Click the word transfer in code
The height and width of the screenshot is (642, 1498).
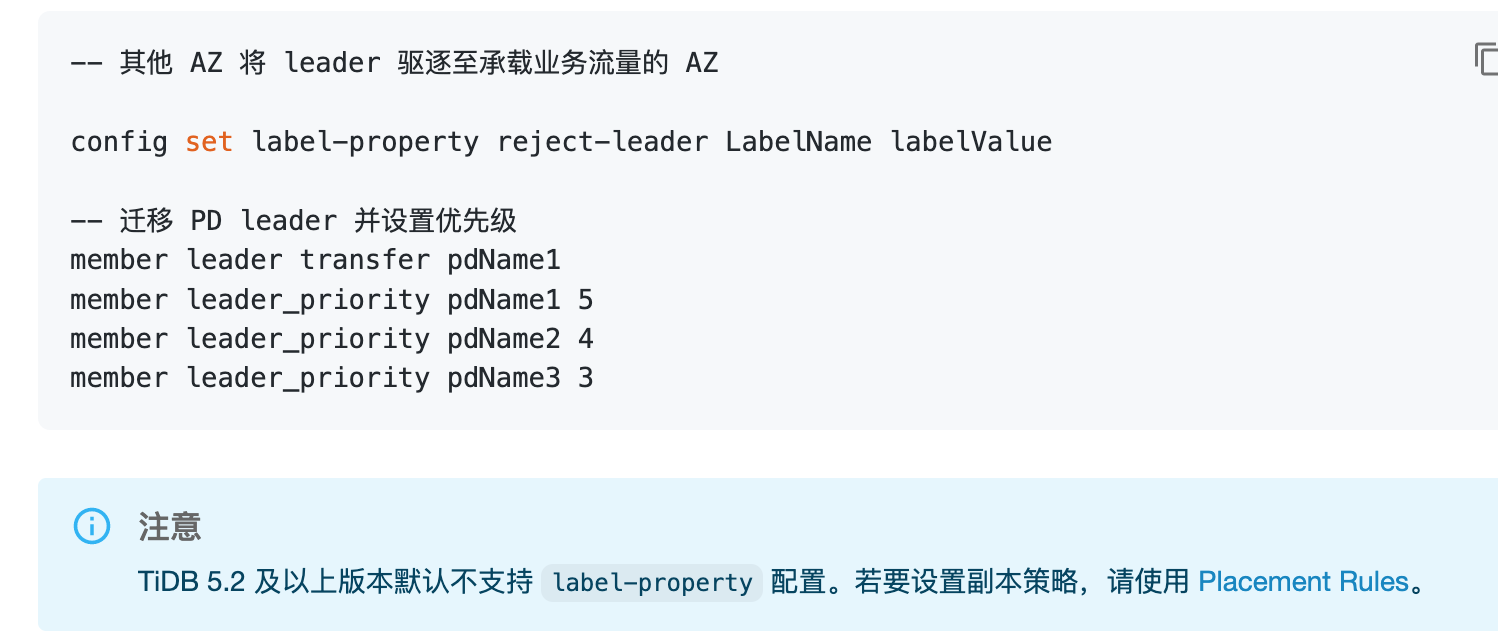364,260
